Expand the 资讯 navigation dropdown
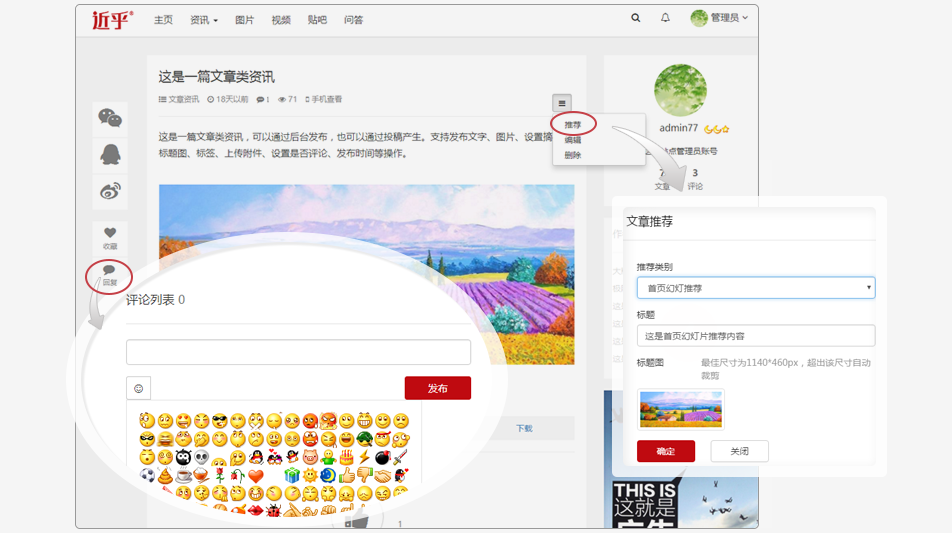This screenshot has width=952, height=533. click(203, 20)
